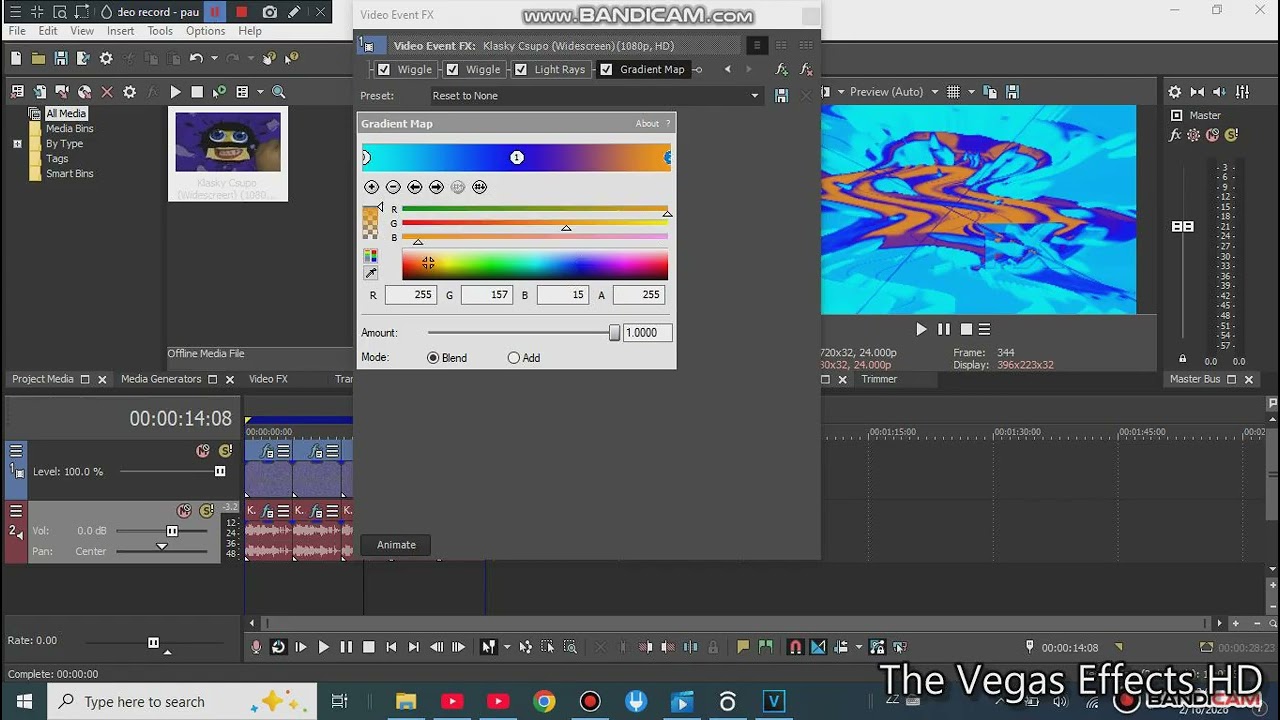Viewport: 1280px width, 720px height.
Task: Open Project Properties gear in main toolbar
Action: (106, 59)
